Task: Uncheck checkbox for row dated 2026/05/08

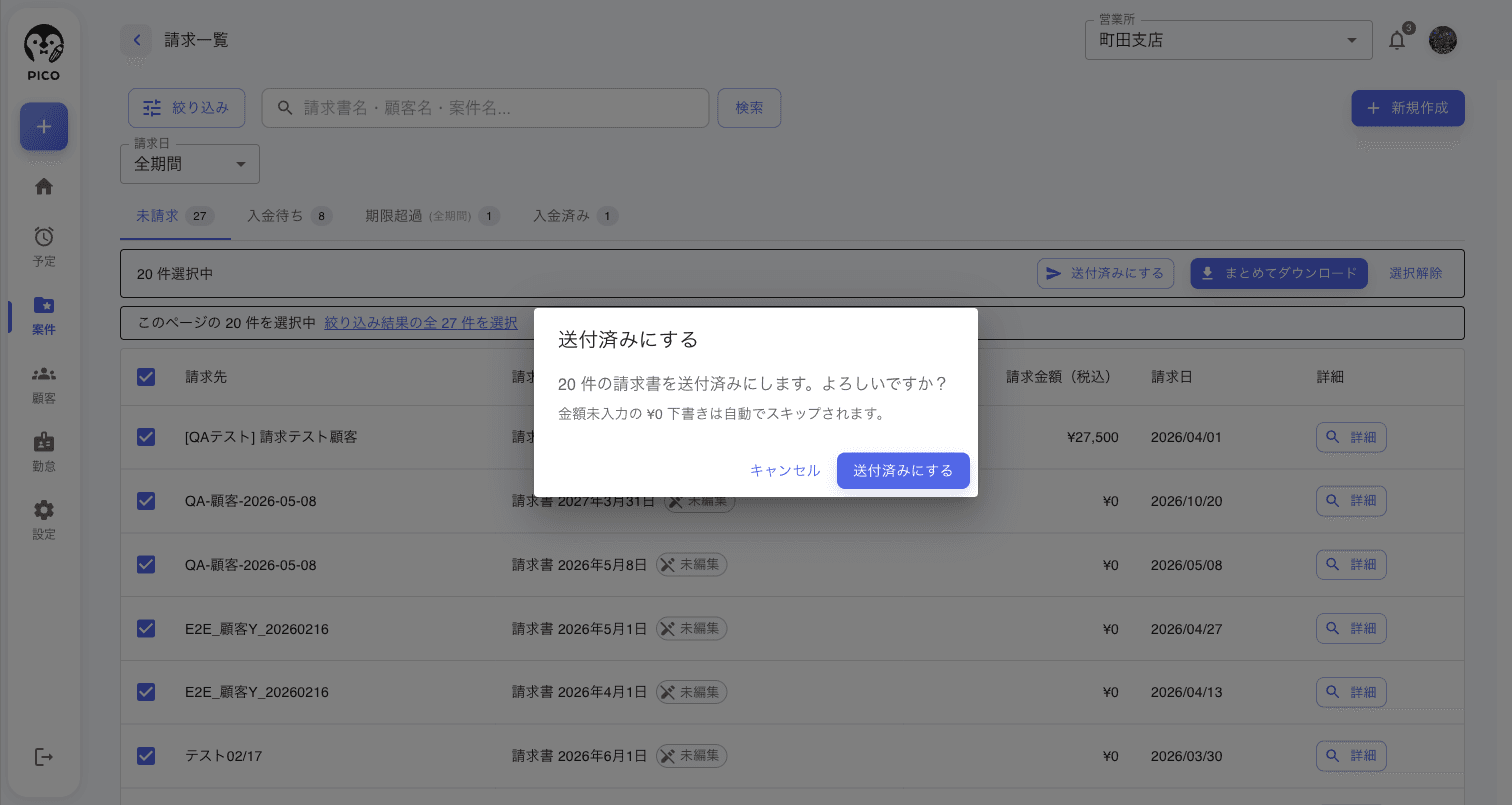Action: 146,564
